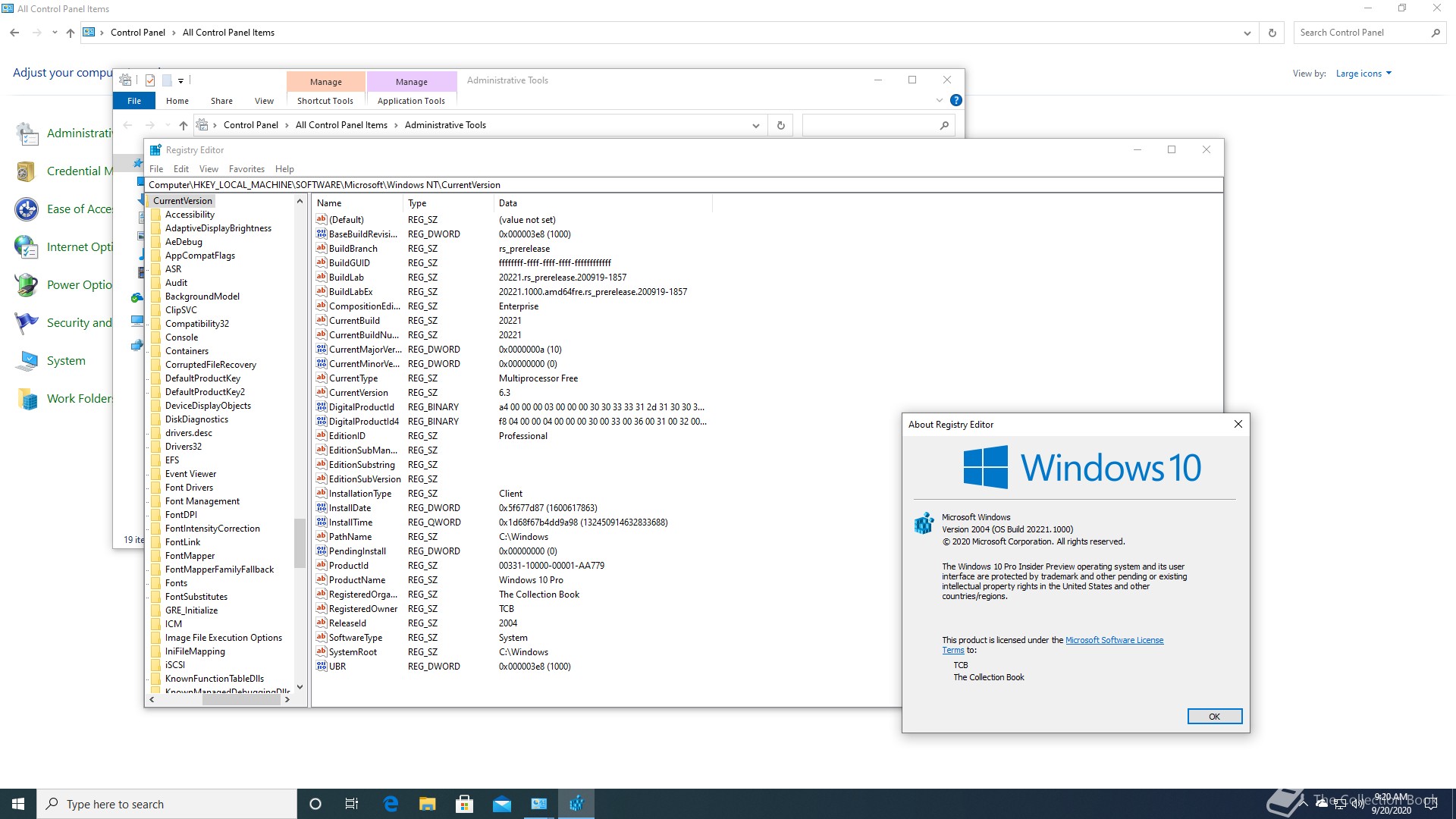Go back in Control Panel navigation

[14, 33]
